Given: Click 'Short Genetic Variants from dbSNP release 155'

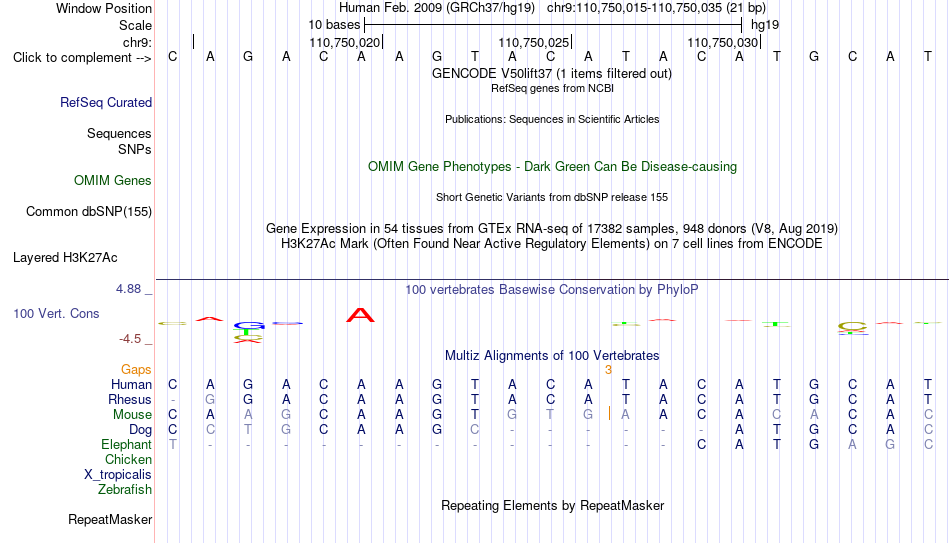Looking at the screenshot, I should [x=552, y=198].
